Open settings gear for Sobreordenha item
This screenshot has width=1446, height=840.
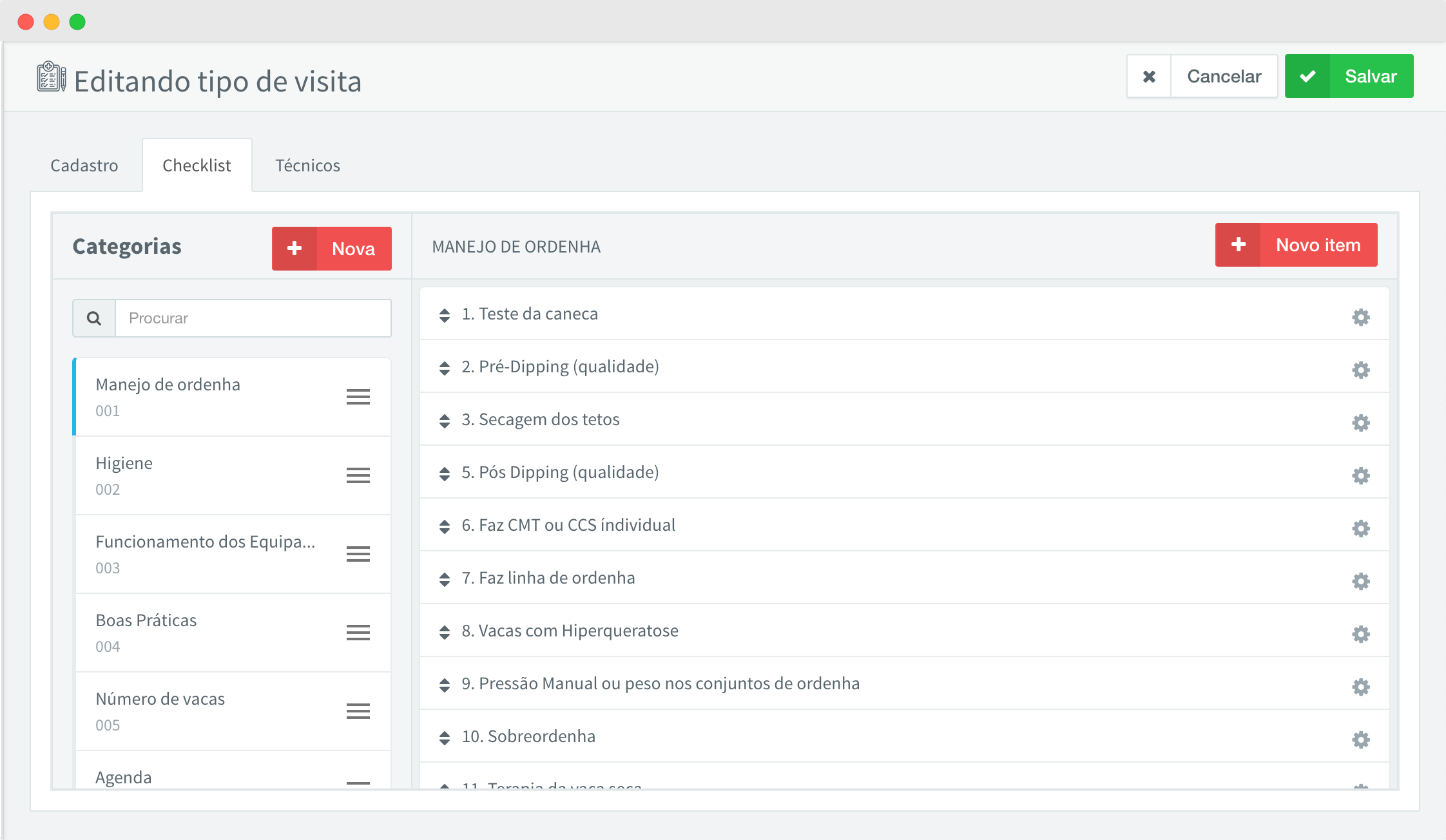(x=1360, y=740)
